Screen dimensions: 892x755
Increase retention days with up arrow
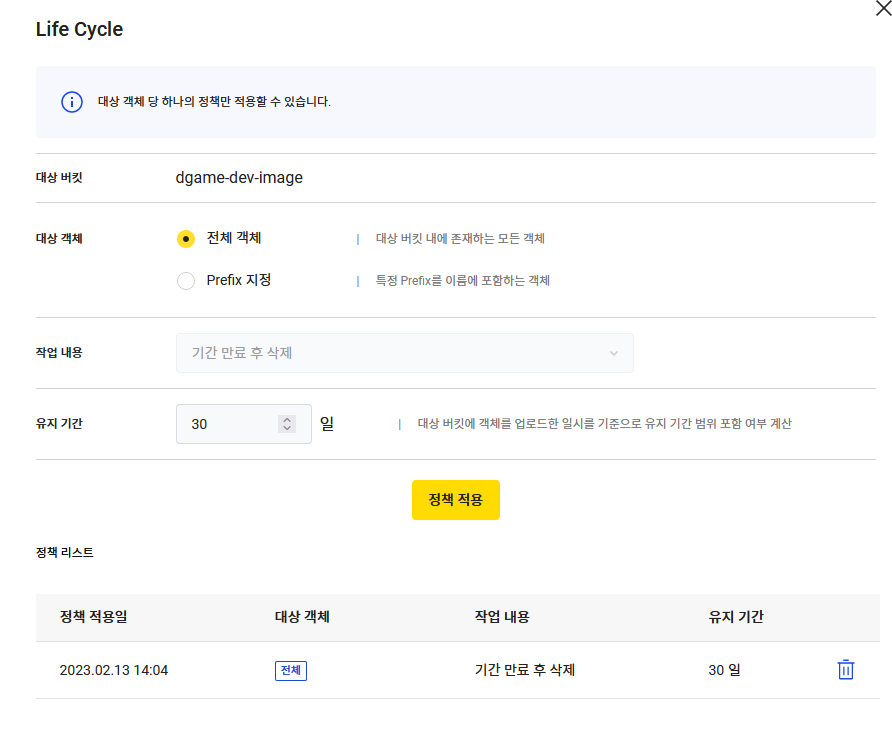pyautogui.click(x=287, y=419)
